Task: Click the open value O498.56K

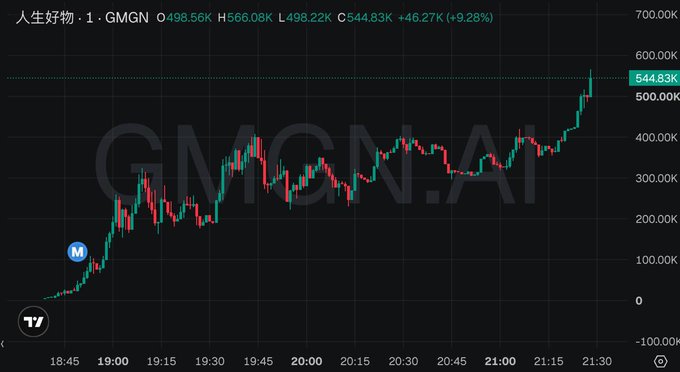Action: (x=184, y=18)
